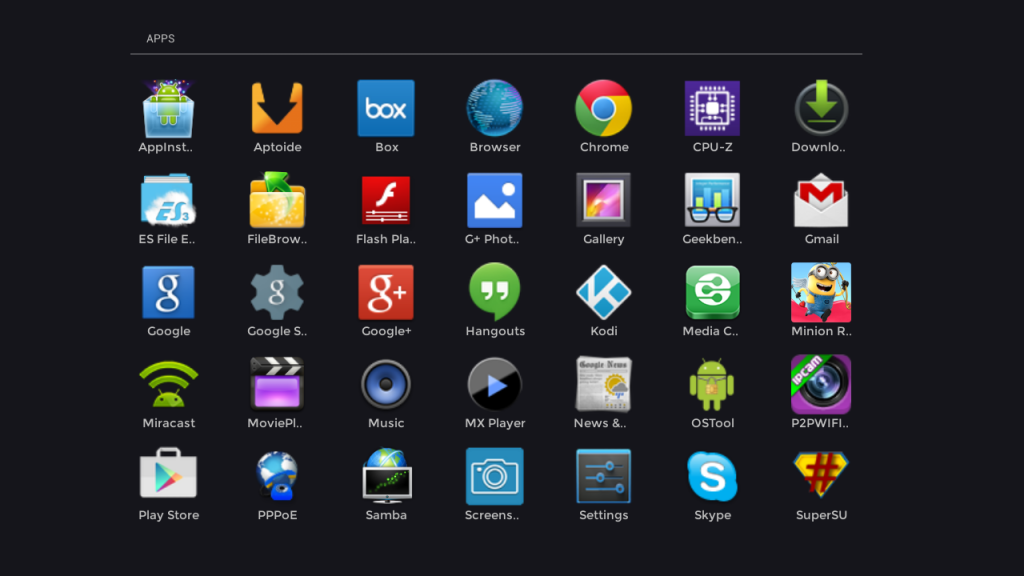Launch Hangouts messaging app
The width and height of the screenshot is (1024, 576).
[x=494, y=292]
